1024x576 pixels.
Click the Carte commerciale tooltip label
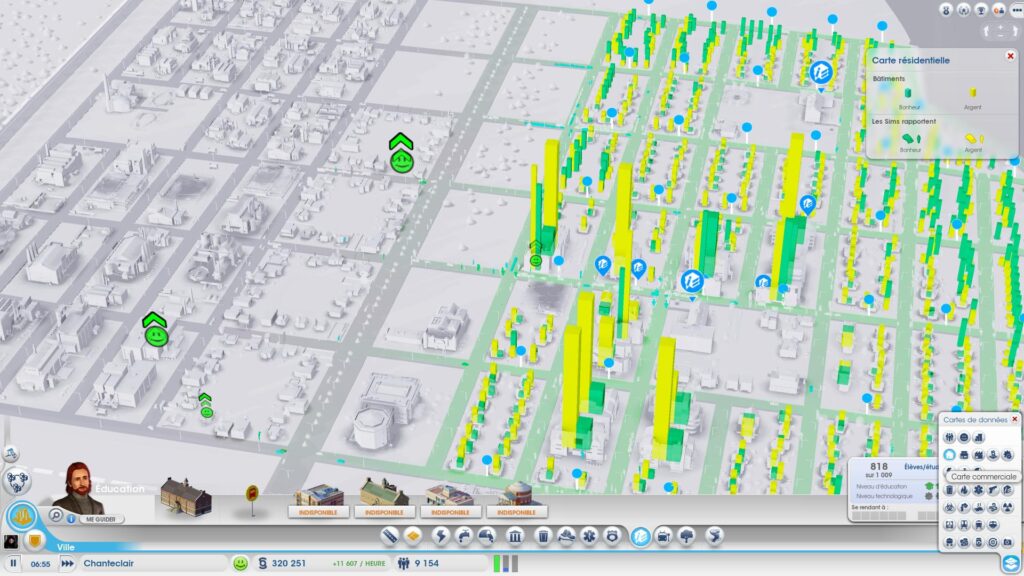pyautogui.click(x=983, y=477)
